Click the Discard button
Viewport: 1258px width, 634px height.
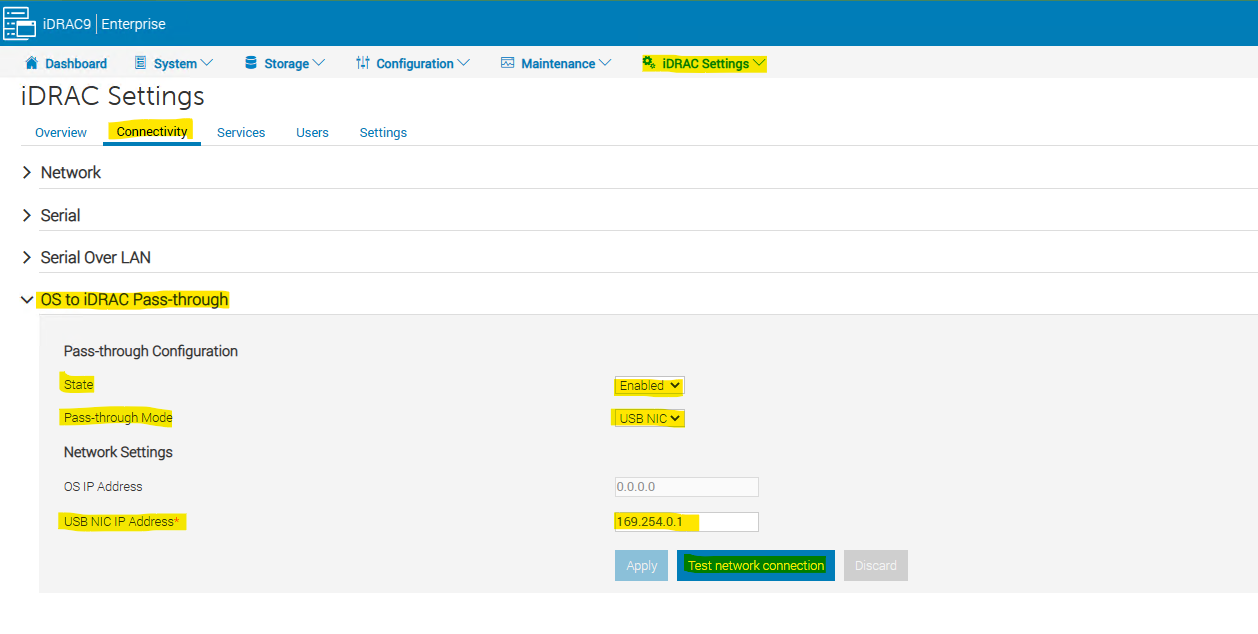876,565
